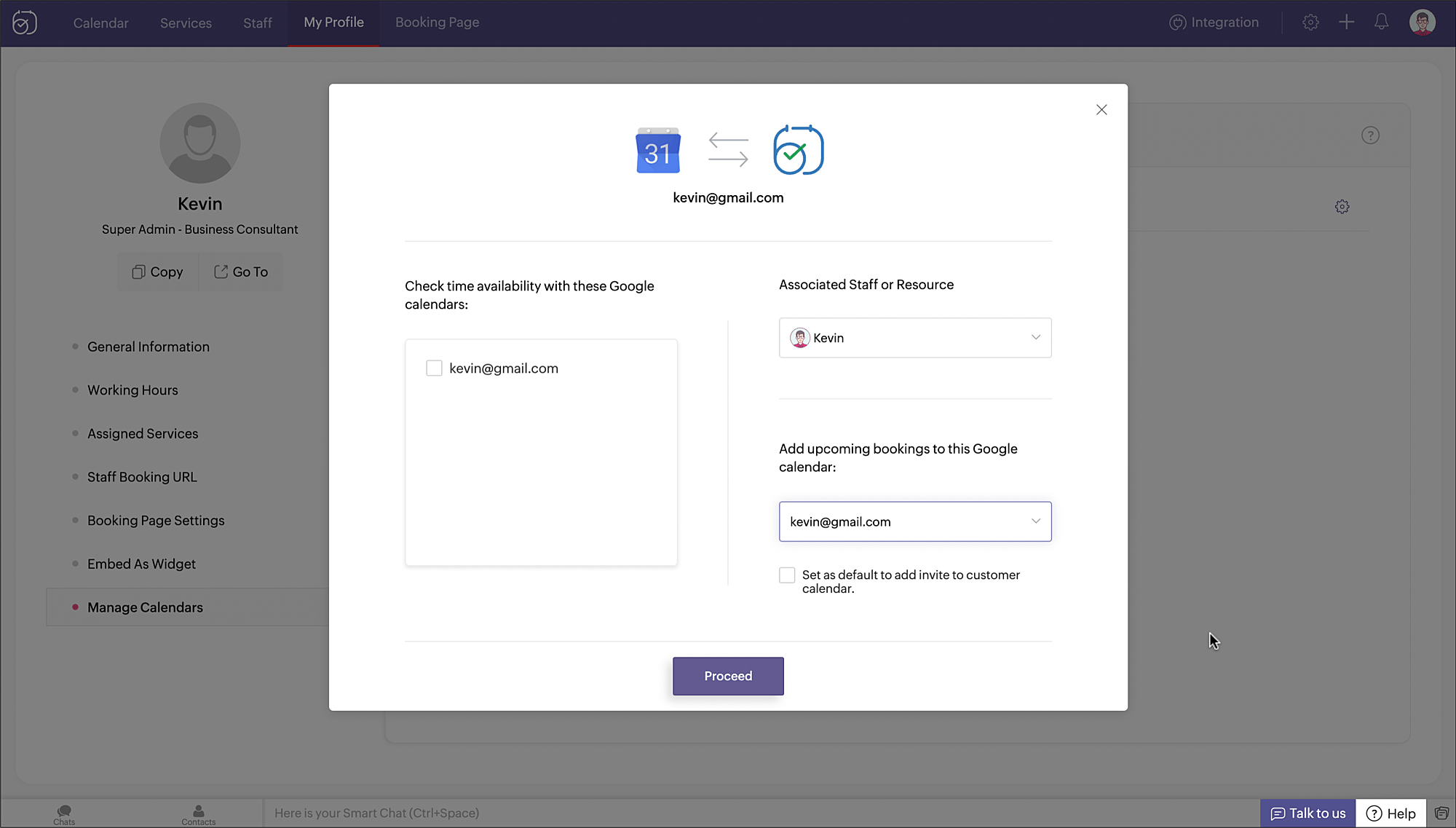Click the help question mark icon behind dialog

[x=1370, y=135]
